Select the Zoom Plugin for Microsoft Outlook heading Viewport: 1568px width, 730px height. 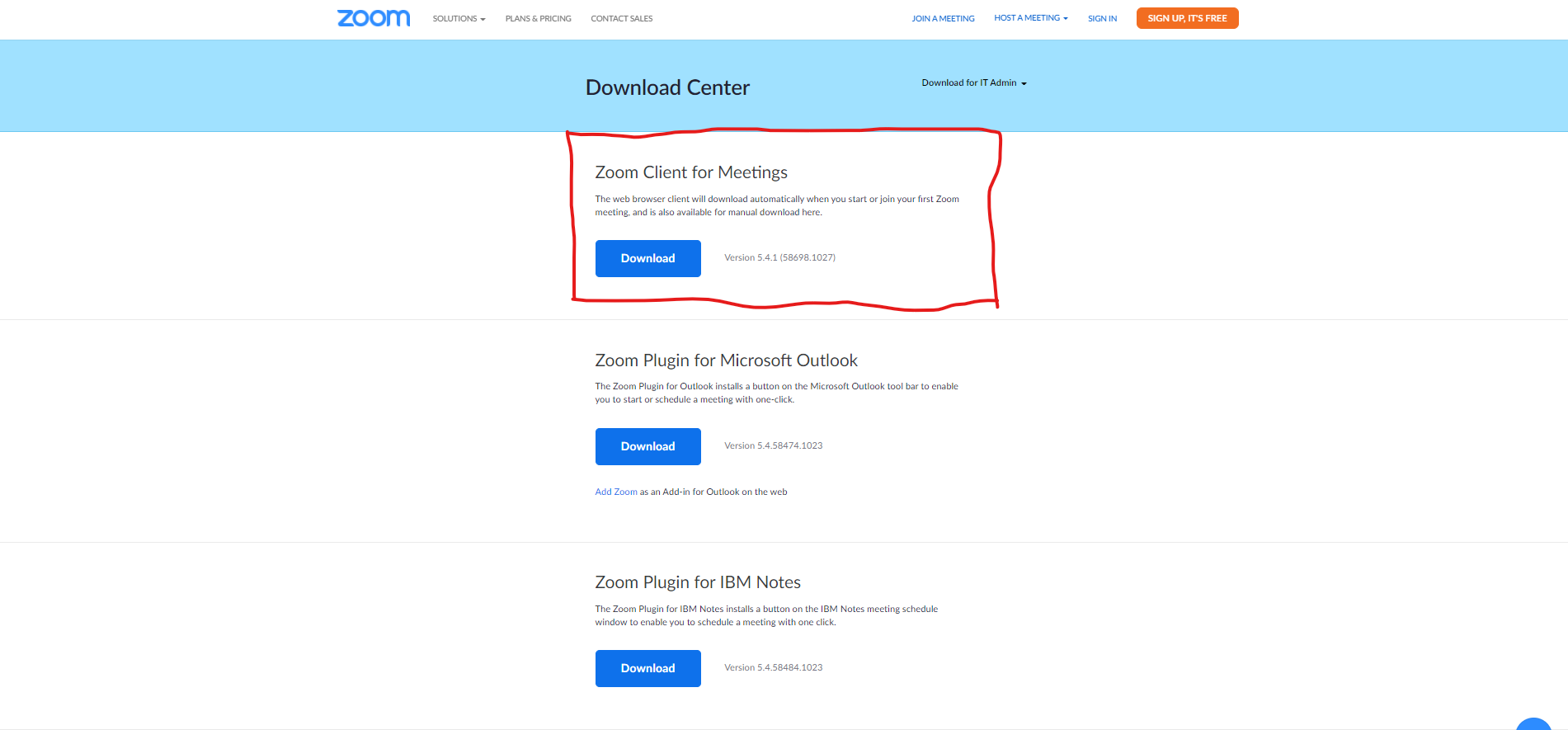point(726,360)
